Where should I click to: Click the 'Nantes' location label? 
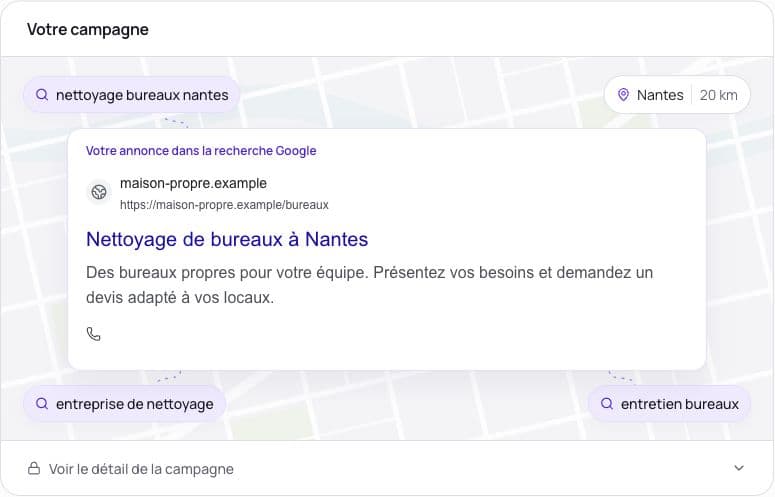click(660, 95)
